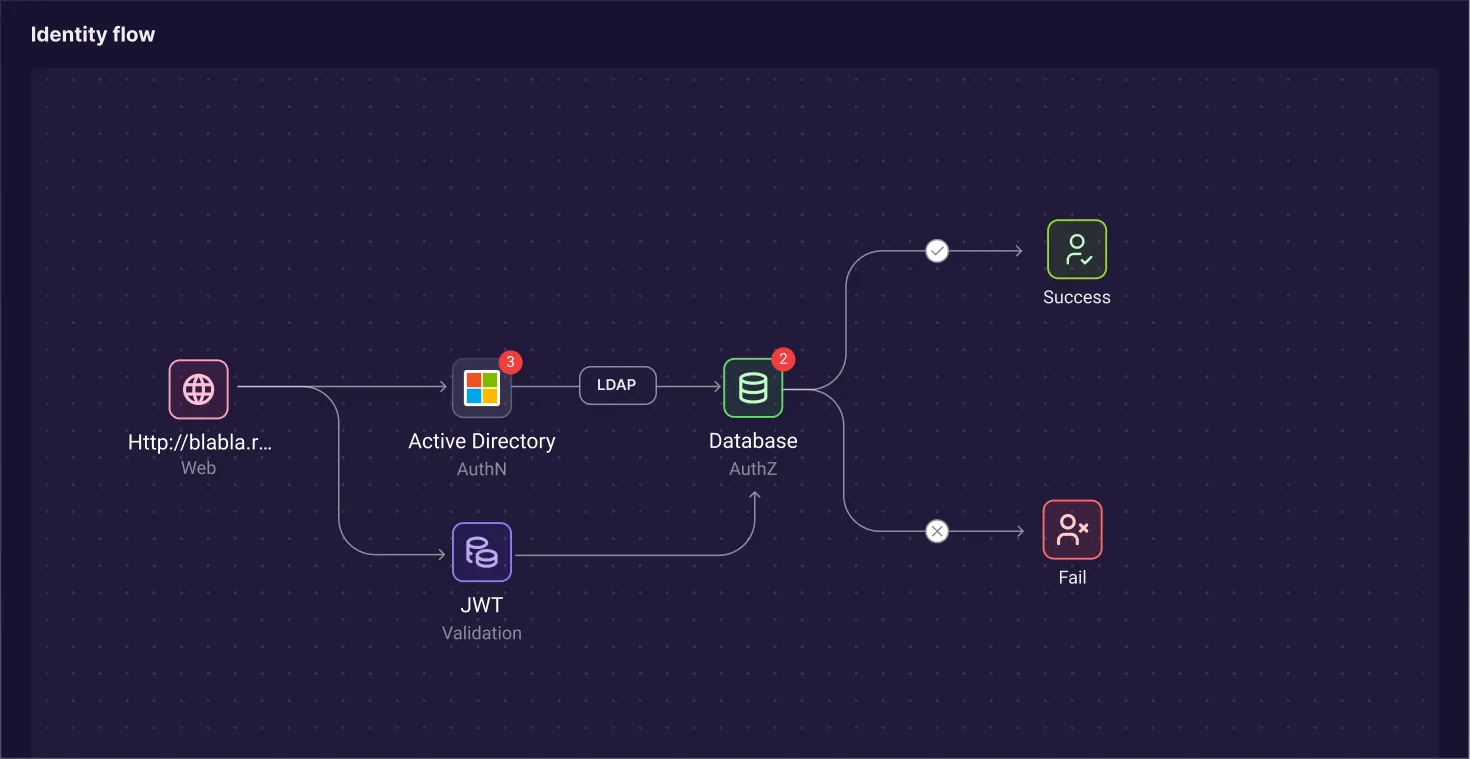Open the red badge 2 on Database
The height and width of the screenshot is (759, 1470).
pos(783,360)
